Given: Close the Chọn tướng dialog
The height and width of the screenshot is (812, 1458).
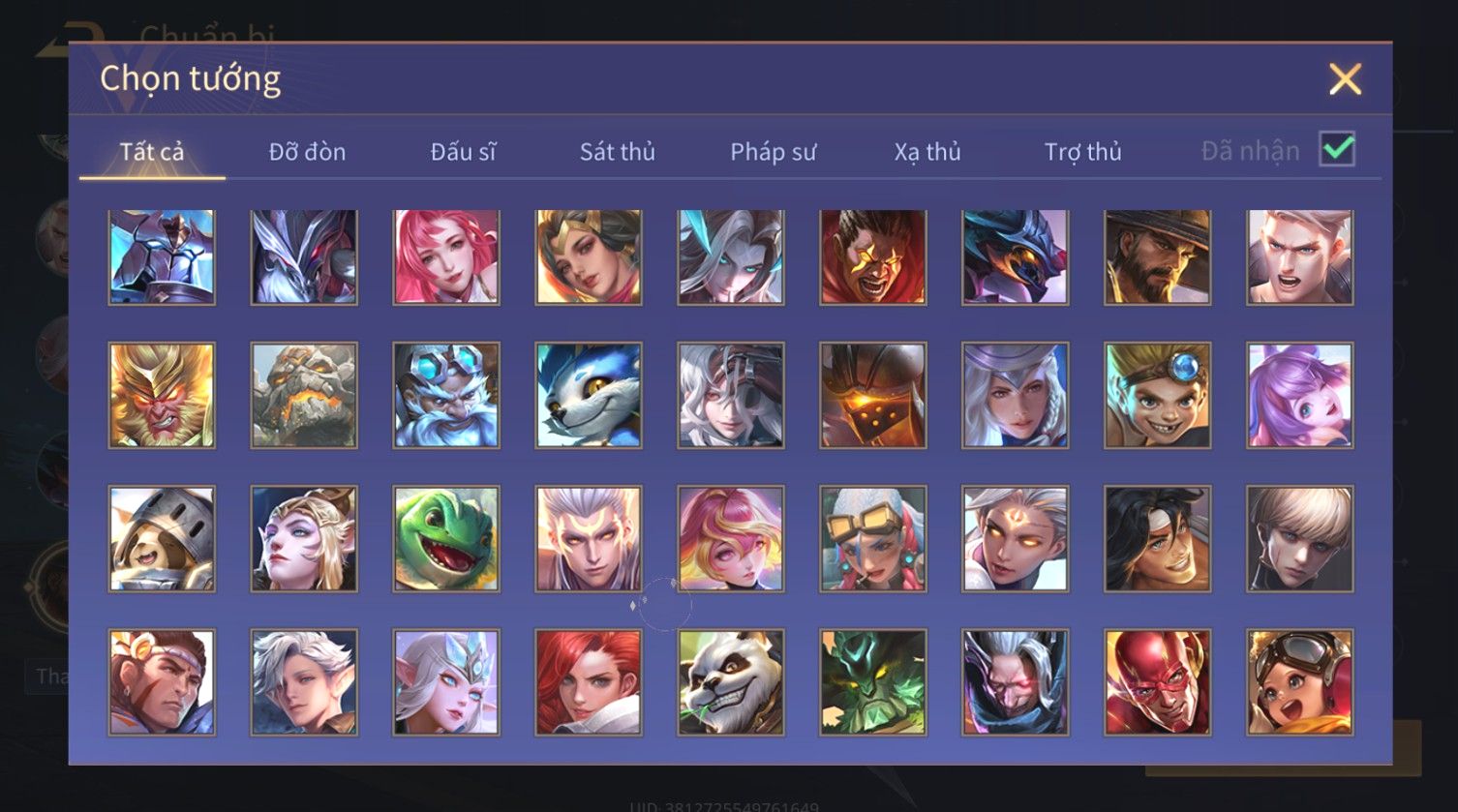Looking at the screenshot, I should pyautogui.click(x=1345, y=78).
